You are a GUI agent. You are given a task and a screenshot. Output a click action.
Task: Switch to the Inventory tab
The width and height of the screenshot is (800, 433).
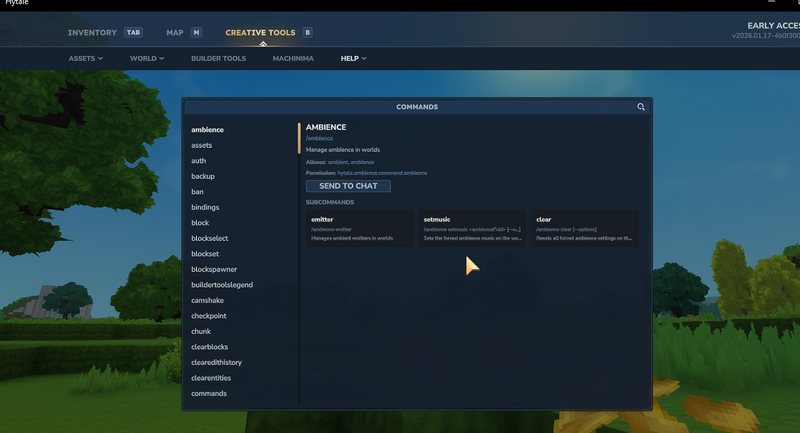[92, 33]
